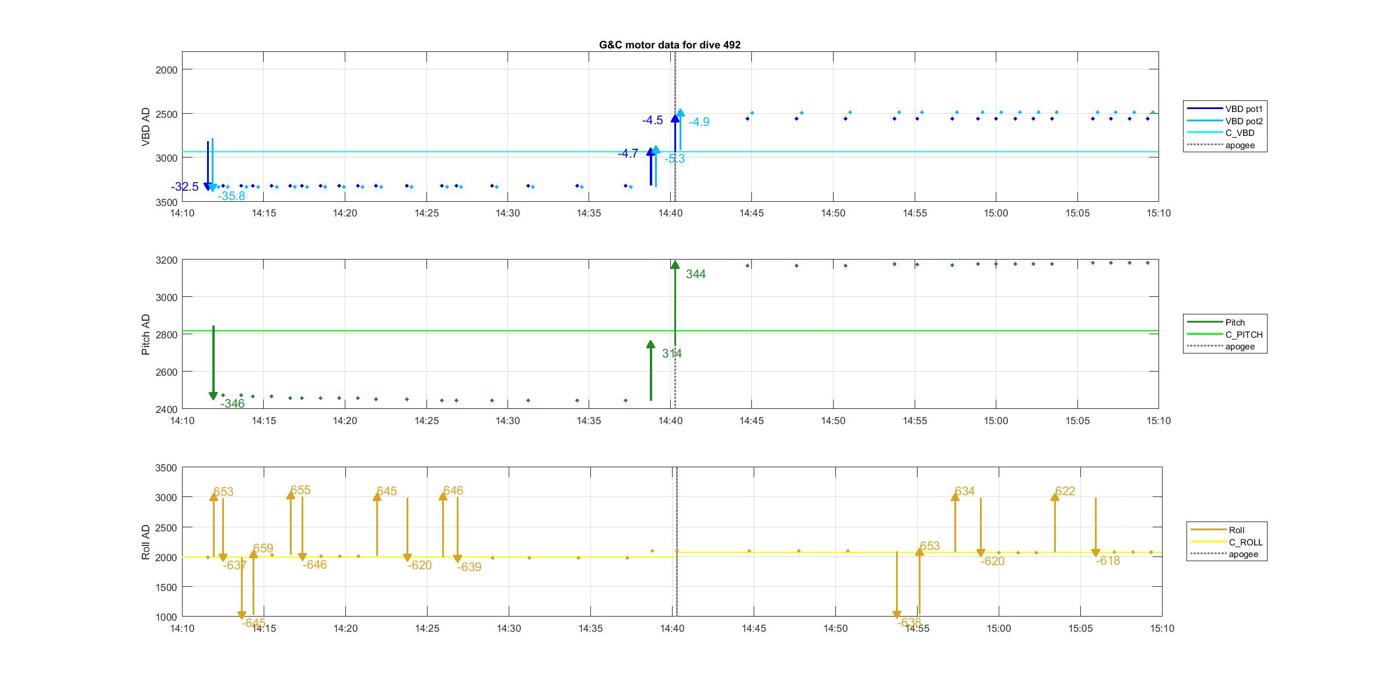
Task: Click the '2400' tick on Pitch axis
Action: [x=165, y=409]
